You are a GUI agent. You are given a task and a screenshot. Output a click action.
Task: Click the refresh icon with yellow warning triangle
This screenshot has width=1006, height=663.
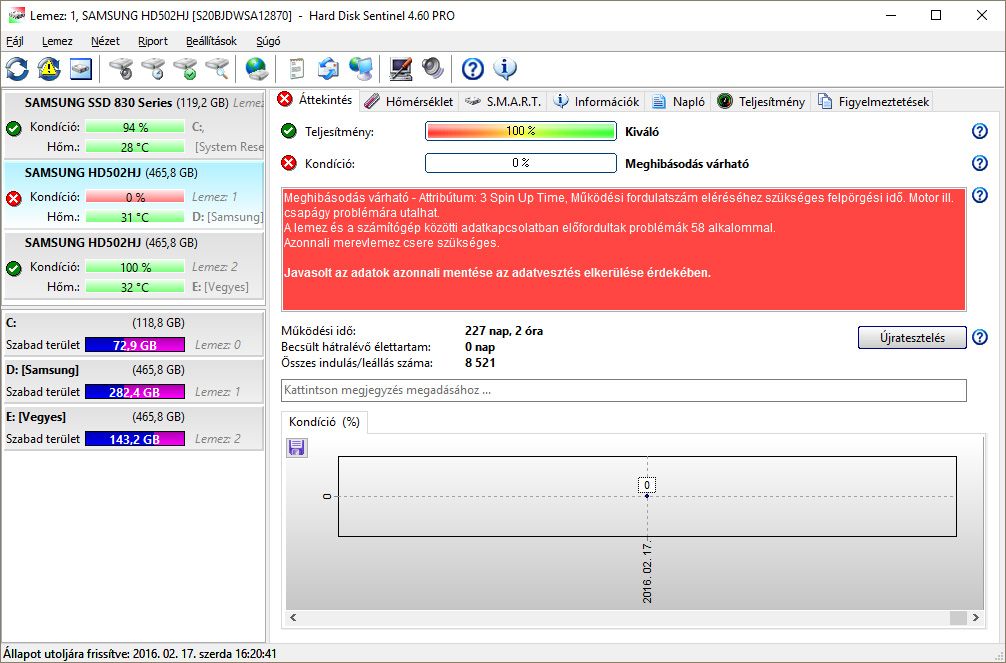tap(49, 69)
